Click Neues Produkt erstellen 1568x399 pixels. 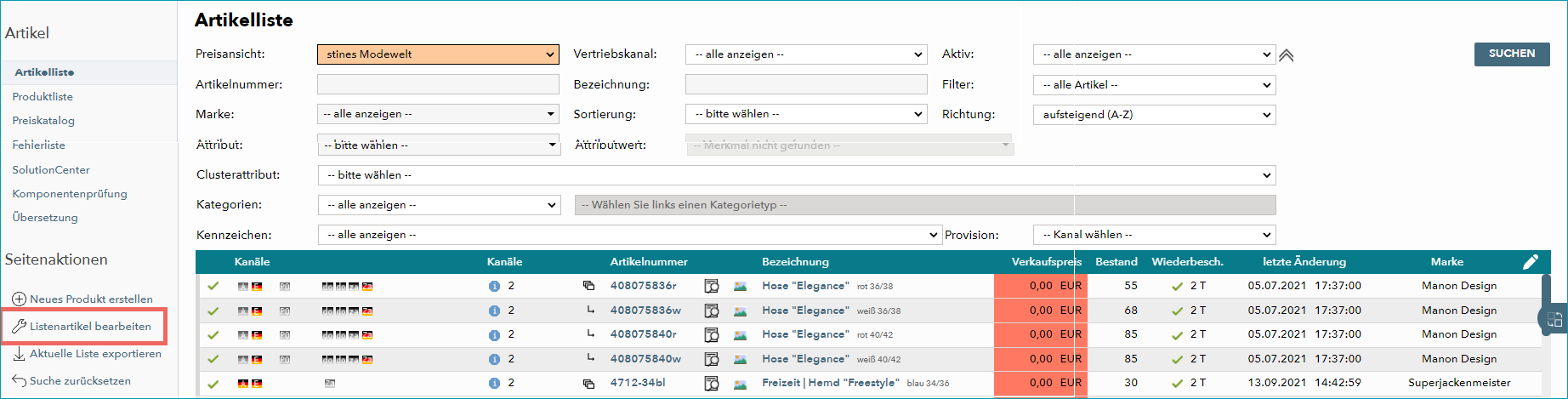(x=82, y=299)
